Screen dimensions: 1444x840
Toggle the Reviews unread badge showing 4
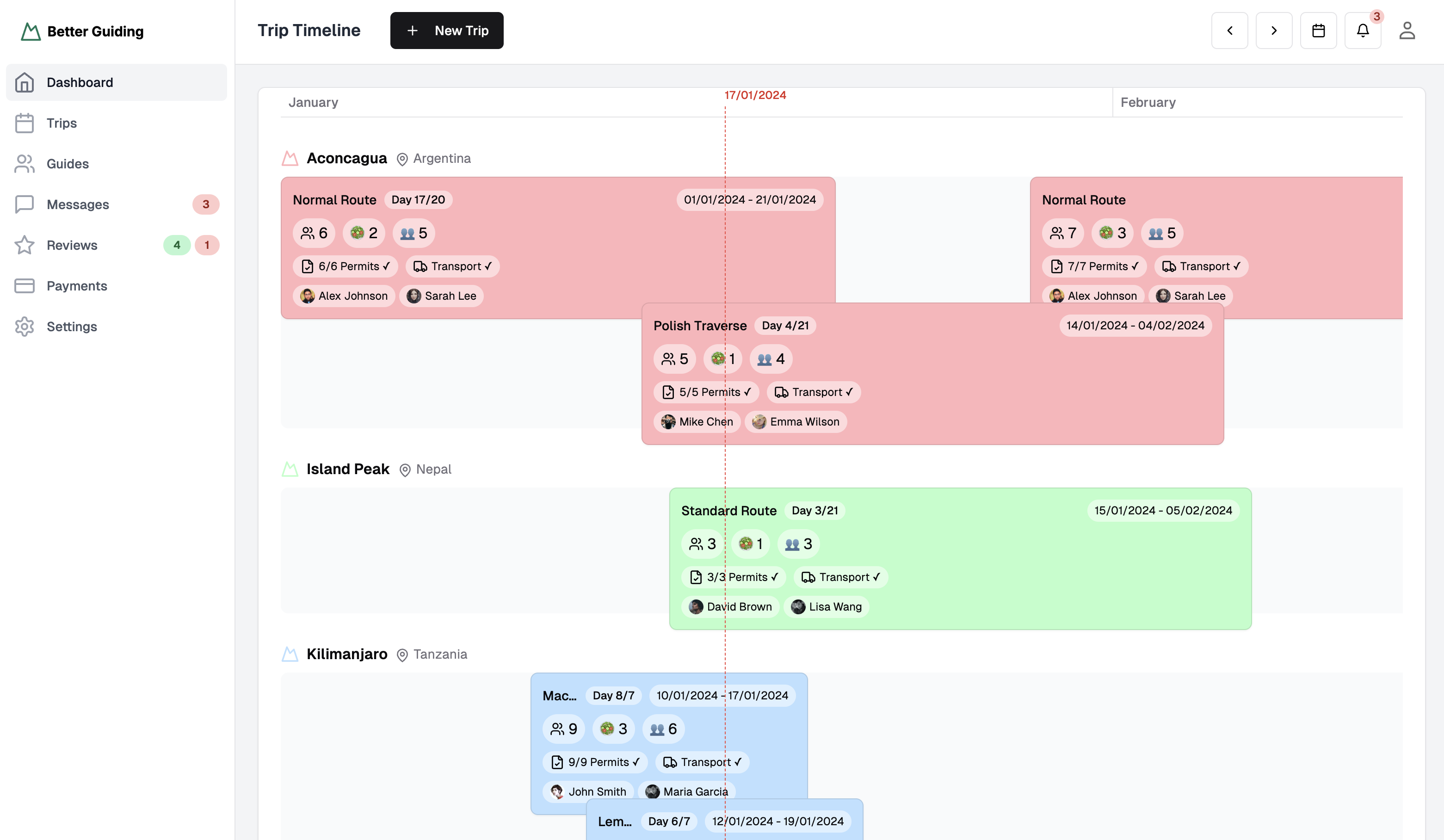tap(176, 245)
